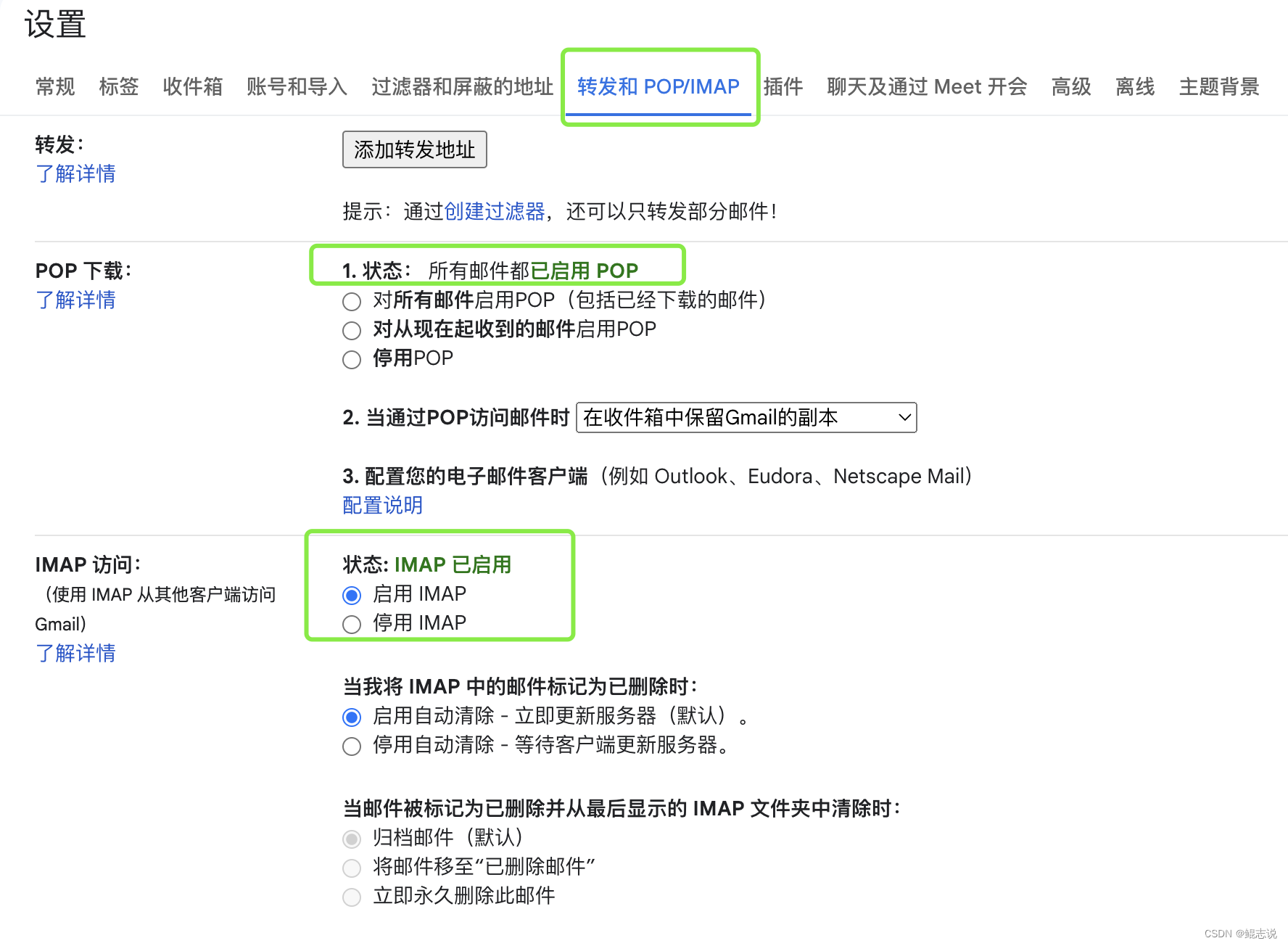
Task: Click the 添加转发地址 button
Action: (415, 149)
